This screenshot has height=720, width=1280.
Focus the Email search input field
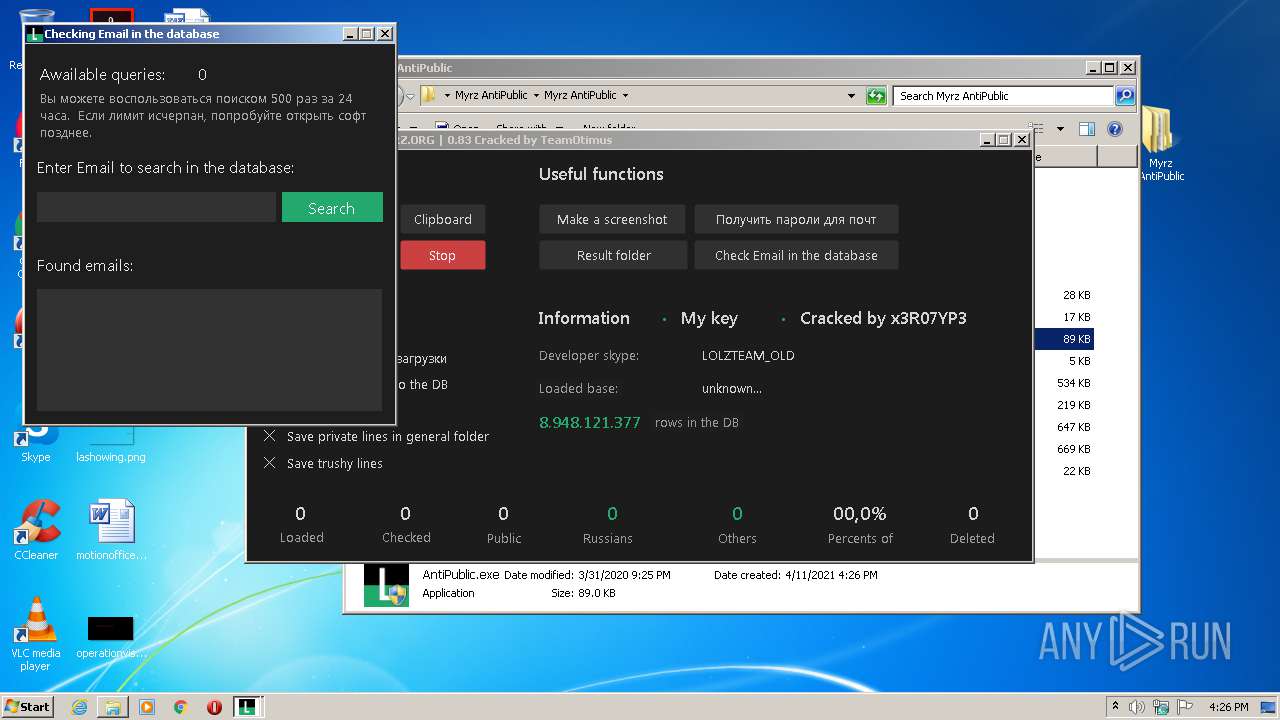tap(156, 207)
